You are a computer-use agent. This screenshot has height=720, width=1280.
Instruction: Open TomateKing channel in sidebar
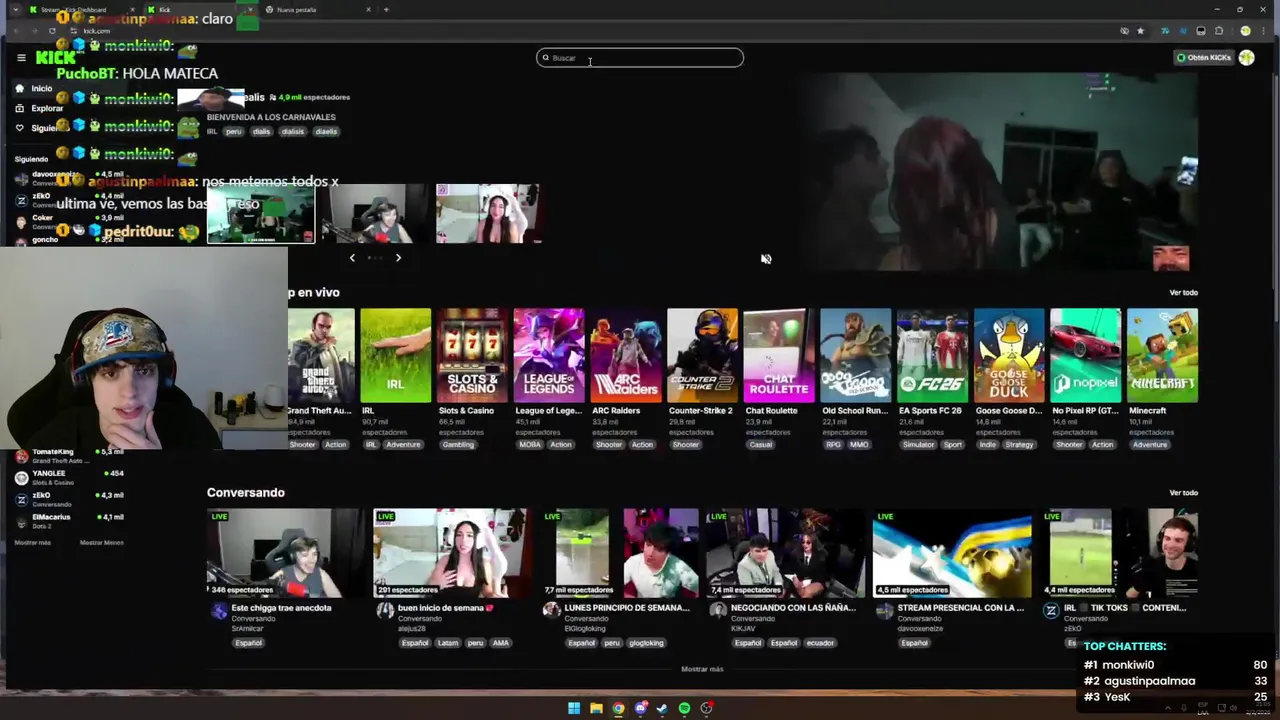click(70, 455)
